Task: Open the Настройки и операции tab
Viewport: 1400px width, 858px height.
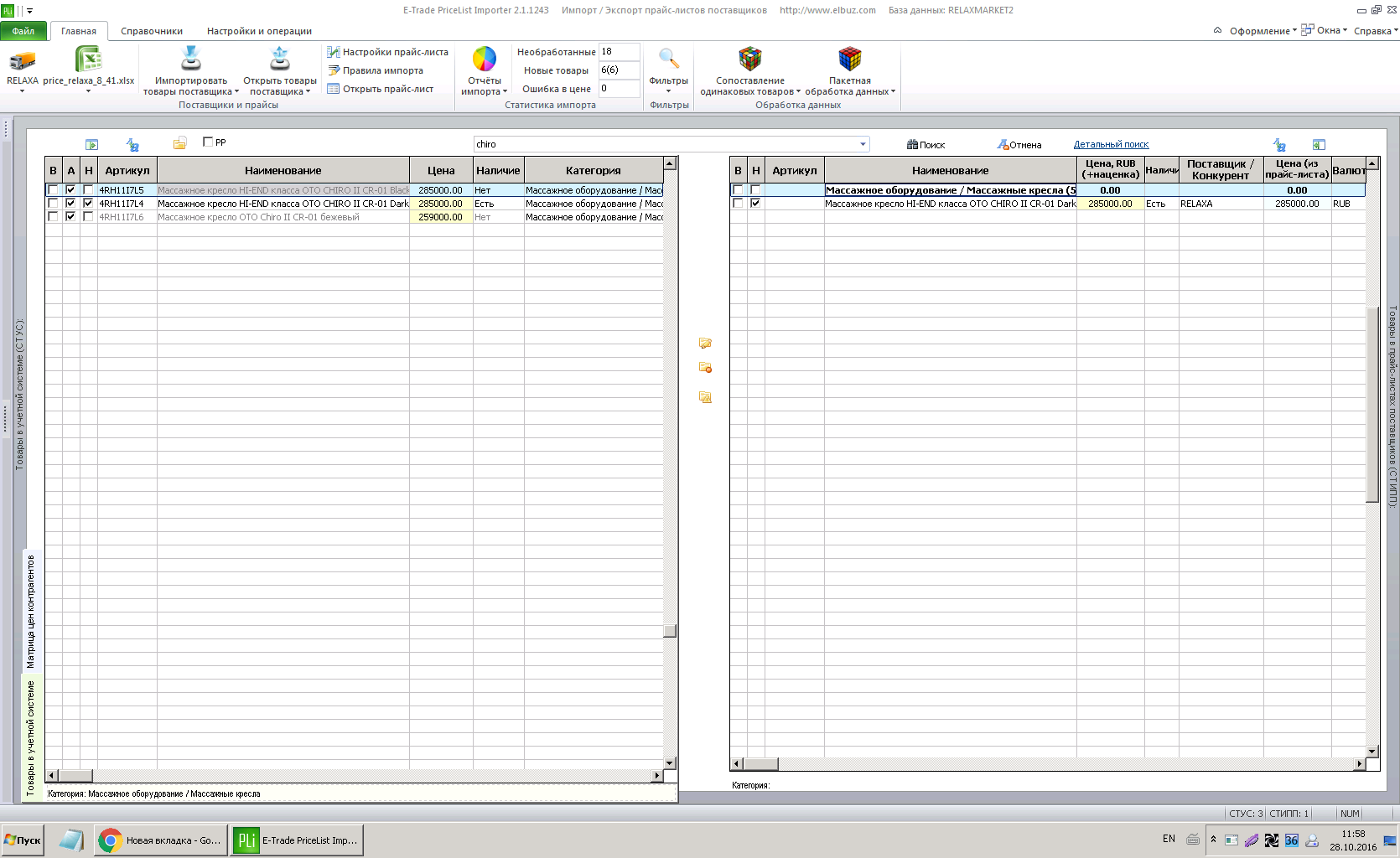Action: (x=259, y=31)
